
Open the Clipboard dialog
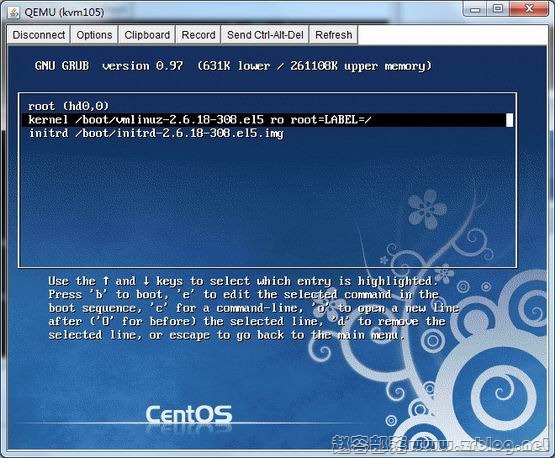[x=147, y=35]
